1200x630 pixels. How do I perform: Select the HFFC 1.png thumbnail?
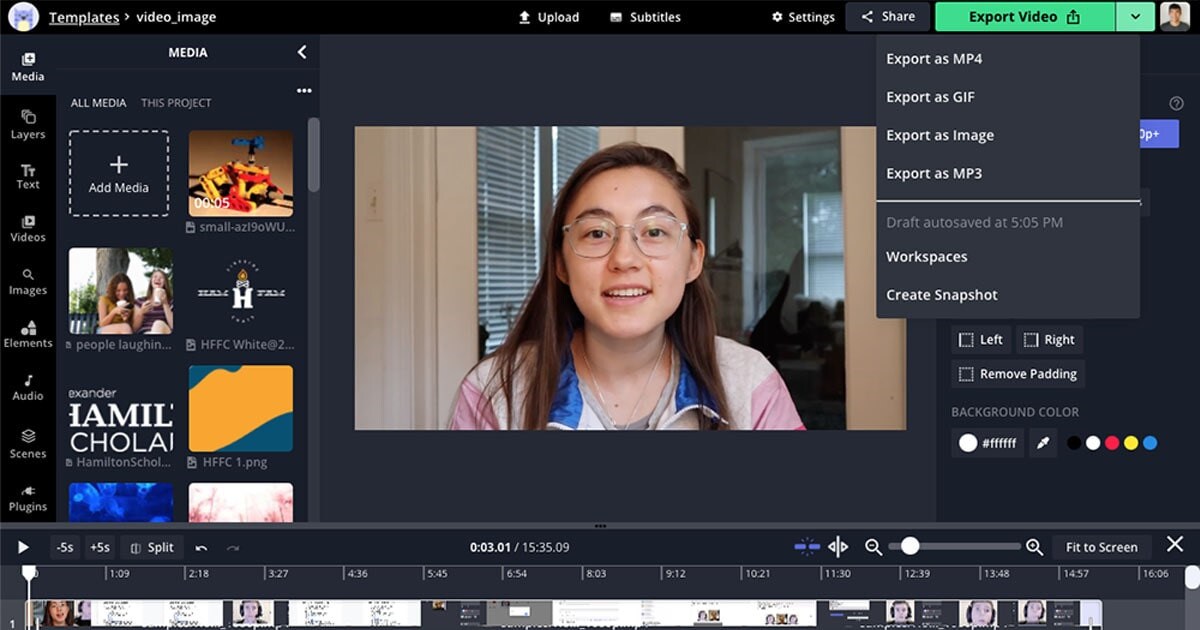click(x=240, y=408)
